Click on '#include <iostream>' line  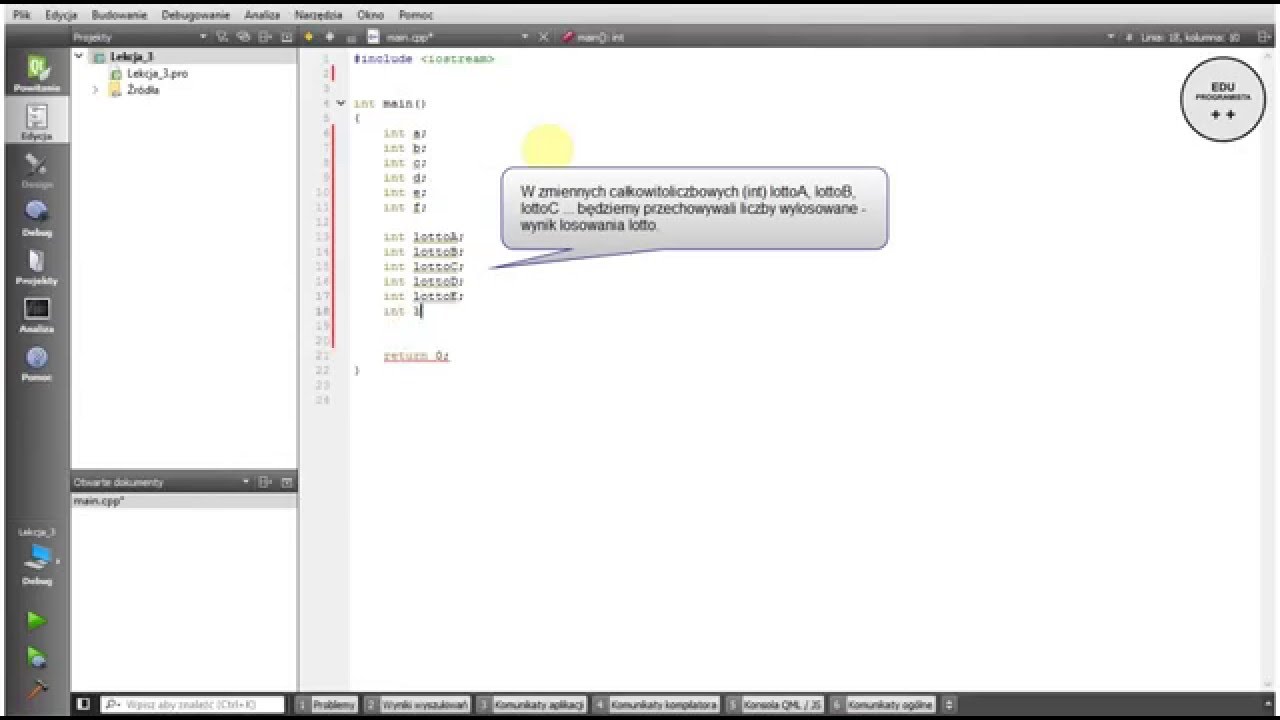(x=424, y=59)
